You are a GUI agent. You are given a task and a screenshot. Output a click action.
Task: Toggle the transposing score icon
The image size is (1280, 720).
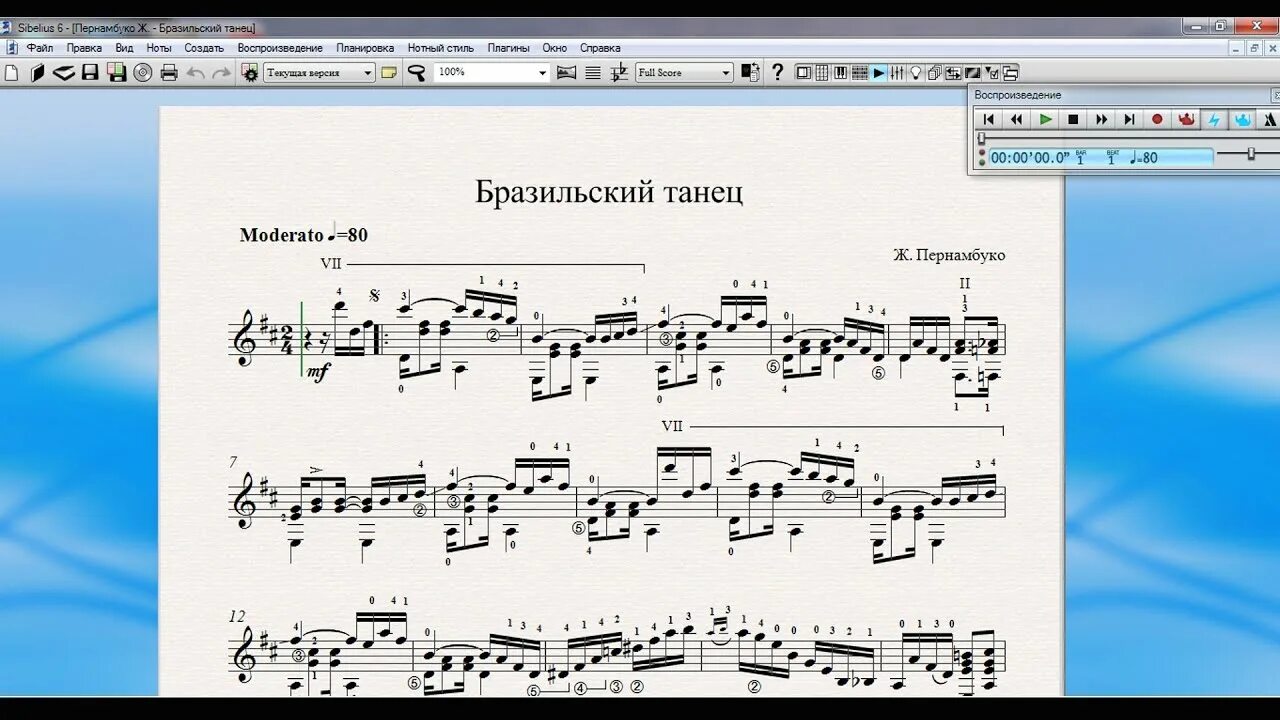[619, 72]
